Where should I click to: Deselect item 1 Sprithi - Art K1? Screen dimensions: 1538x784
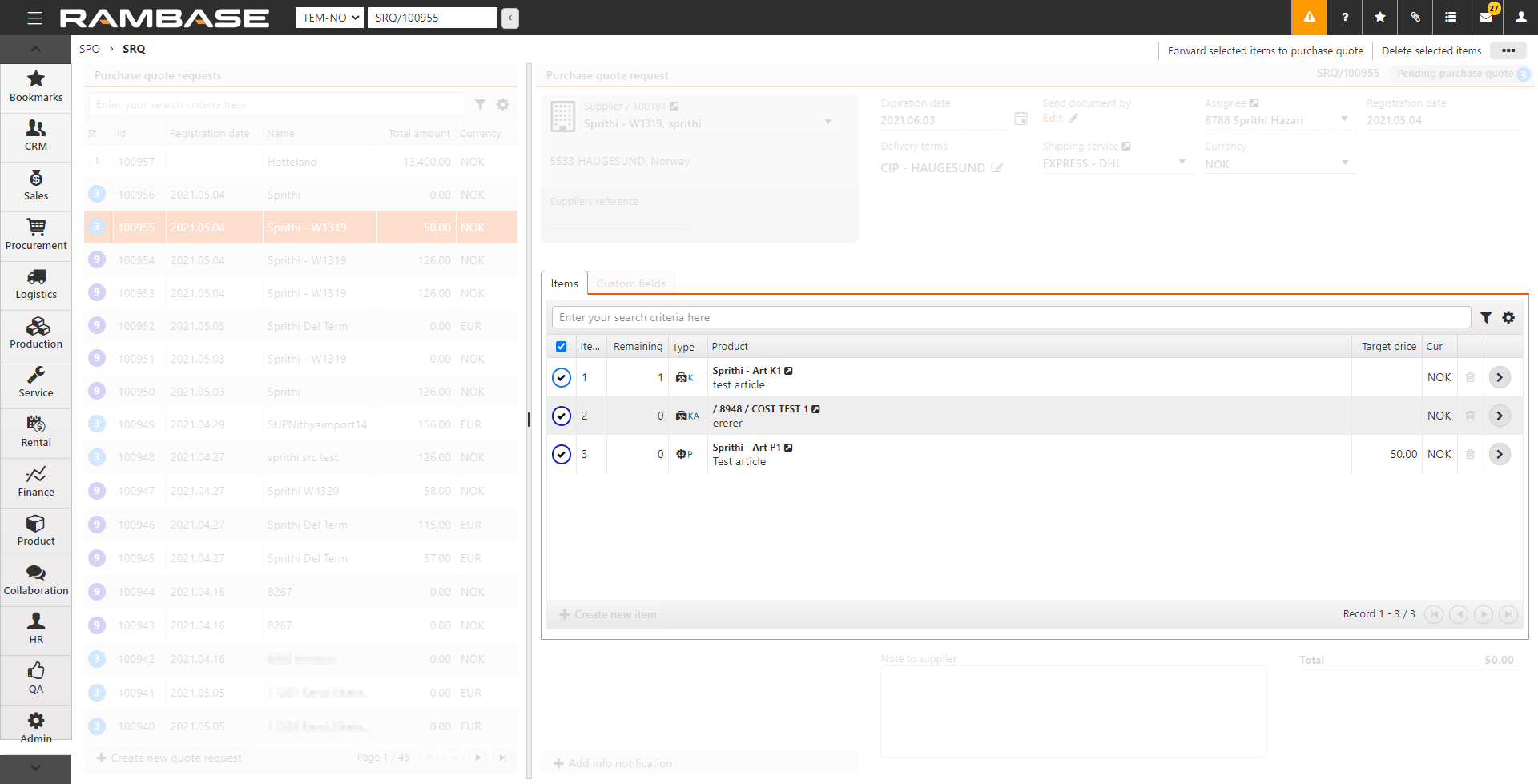coord(562,377)
